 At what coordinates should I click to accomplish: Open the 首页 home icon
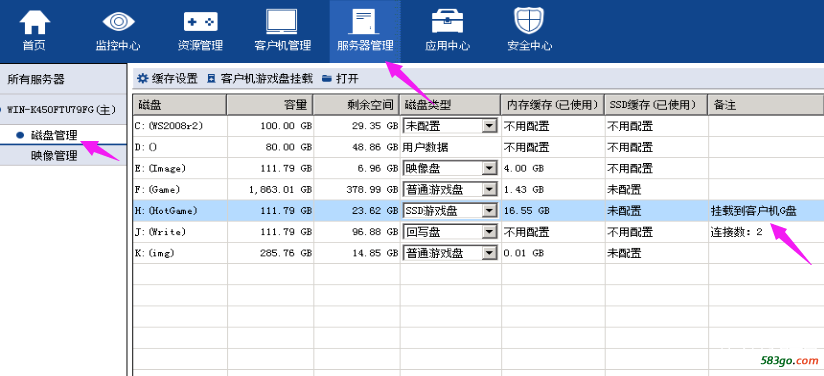(x=34, y=23)
